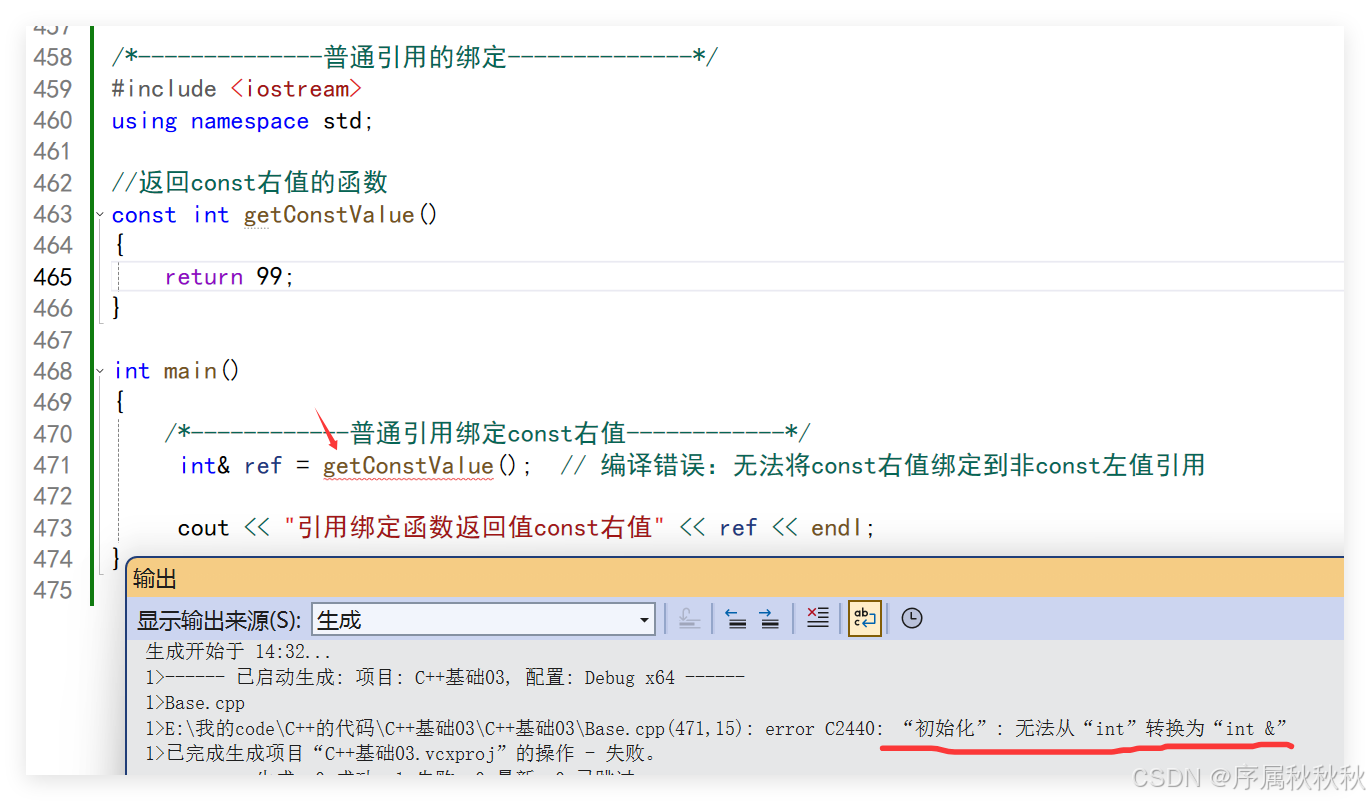Viewport: 1370px width, 801px height.
Task: Go to the previous message in Output
Action: pos(736,619)
